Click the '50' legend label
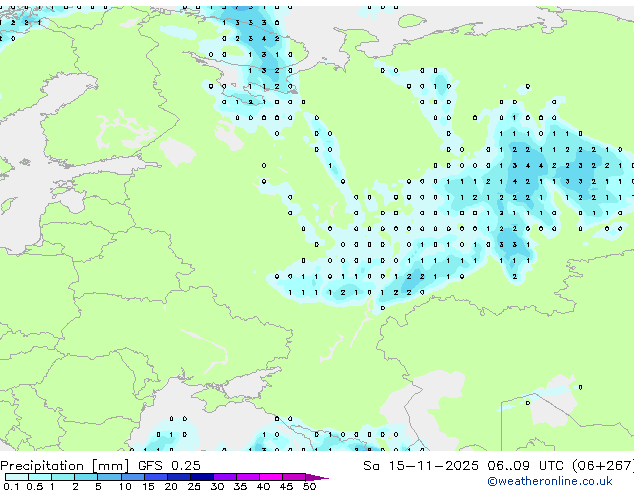634x490 pixels. (309, 486)
